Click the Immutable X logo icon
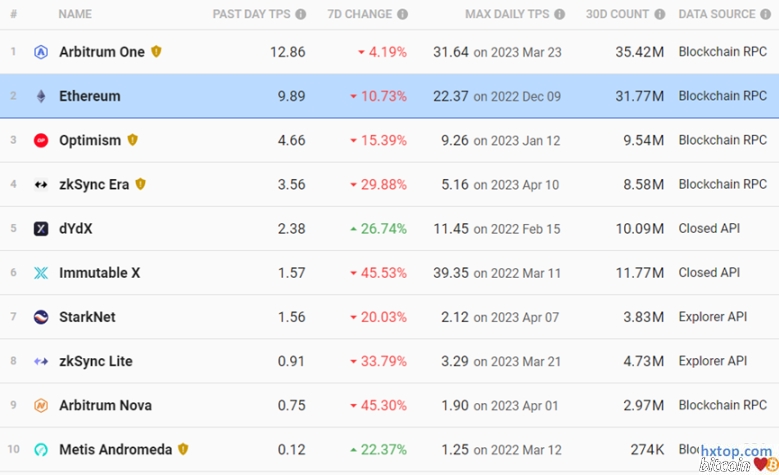Viewport: 779px width, 475px height. (41, 273)
